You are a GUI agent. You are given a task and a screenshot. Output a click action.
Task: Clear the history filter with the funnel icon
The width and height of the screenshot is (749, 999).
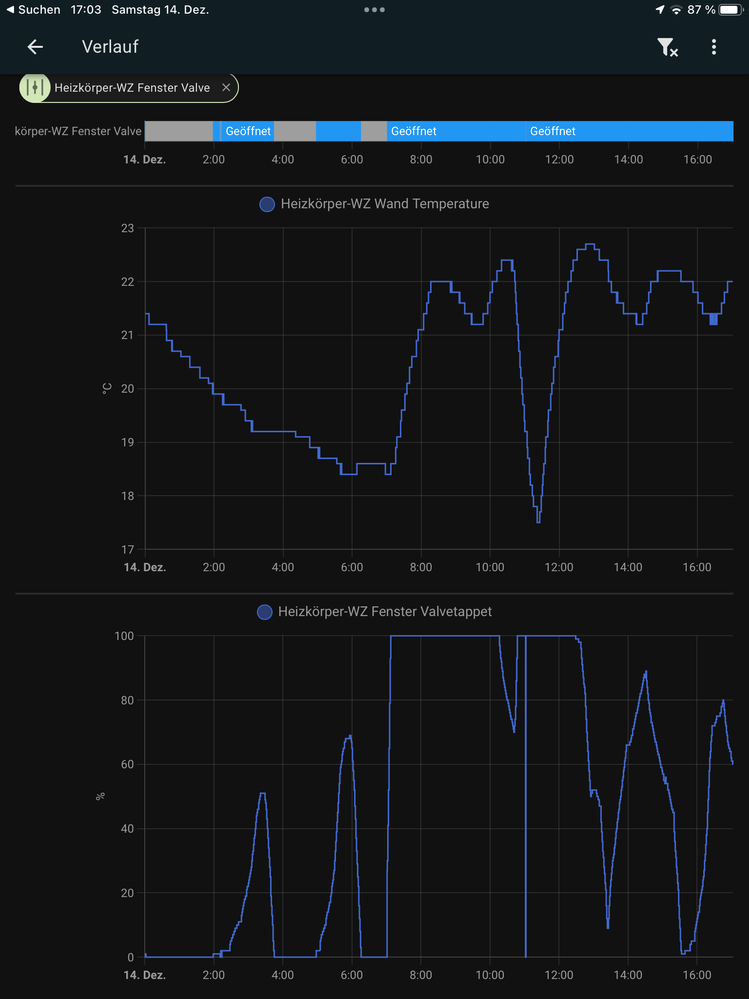[x=667, y=47]
